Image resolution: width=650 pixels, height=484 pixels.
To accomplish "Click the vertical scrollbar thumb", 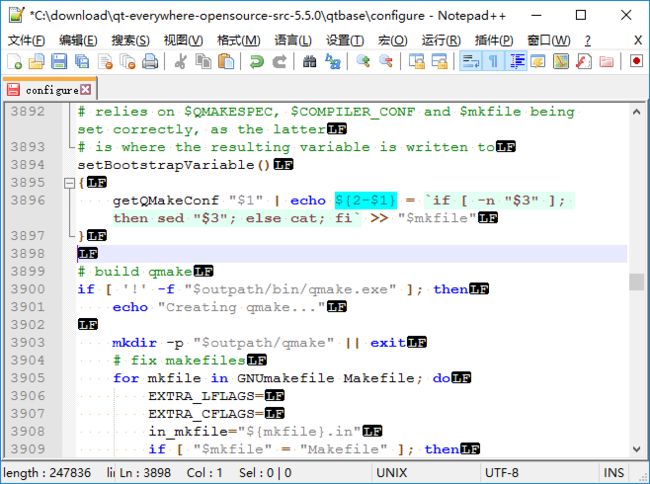I will 636,282.
